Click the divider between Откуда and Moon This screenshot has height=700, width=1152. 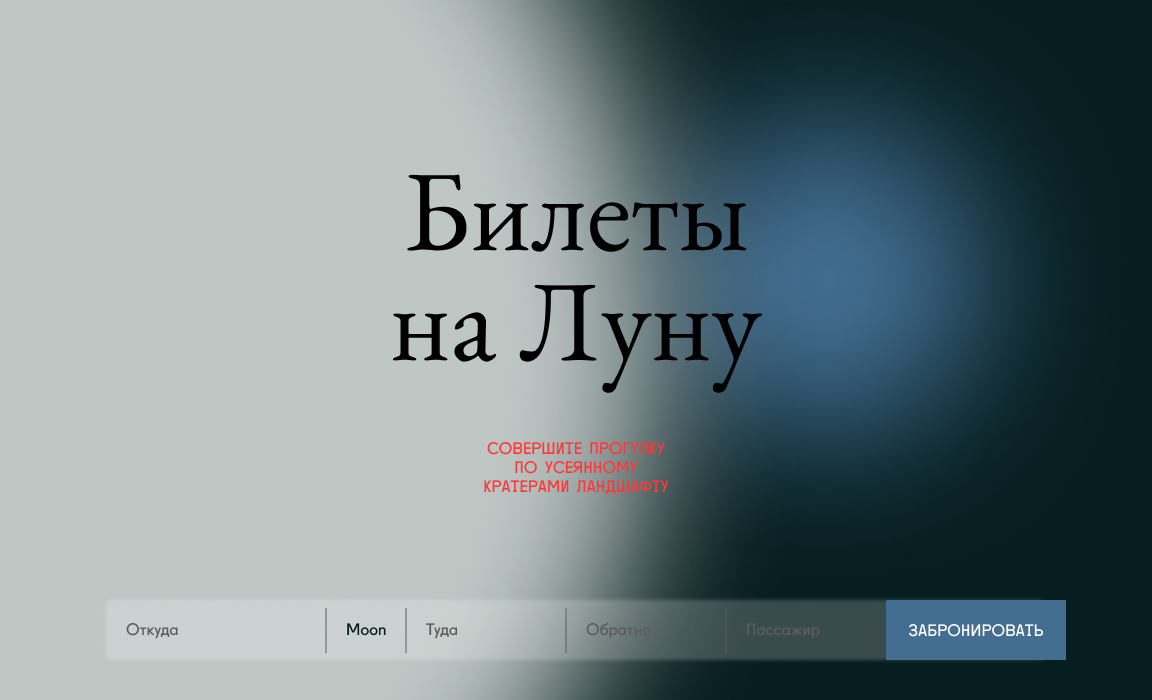click(x=326, y=630)
